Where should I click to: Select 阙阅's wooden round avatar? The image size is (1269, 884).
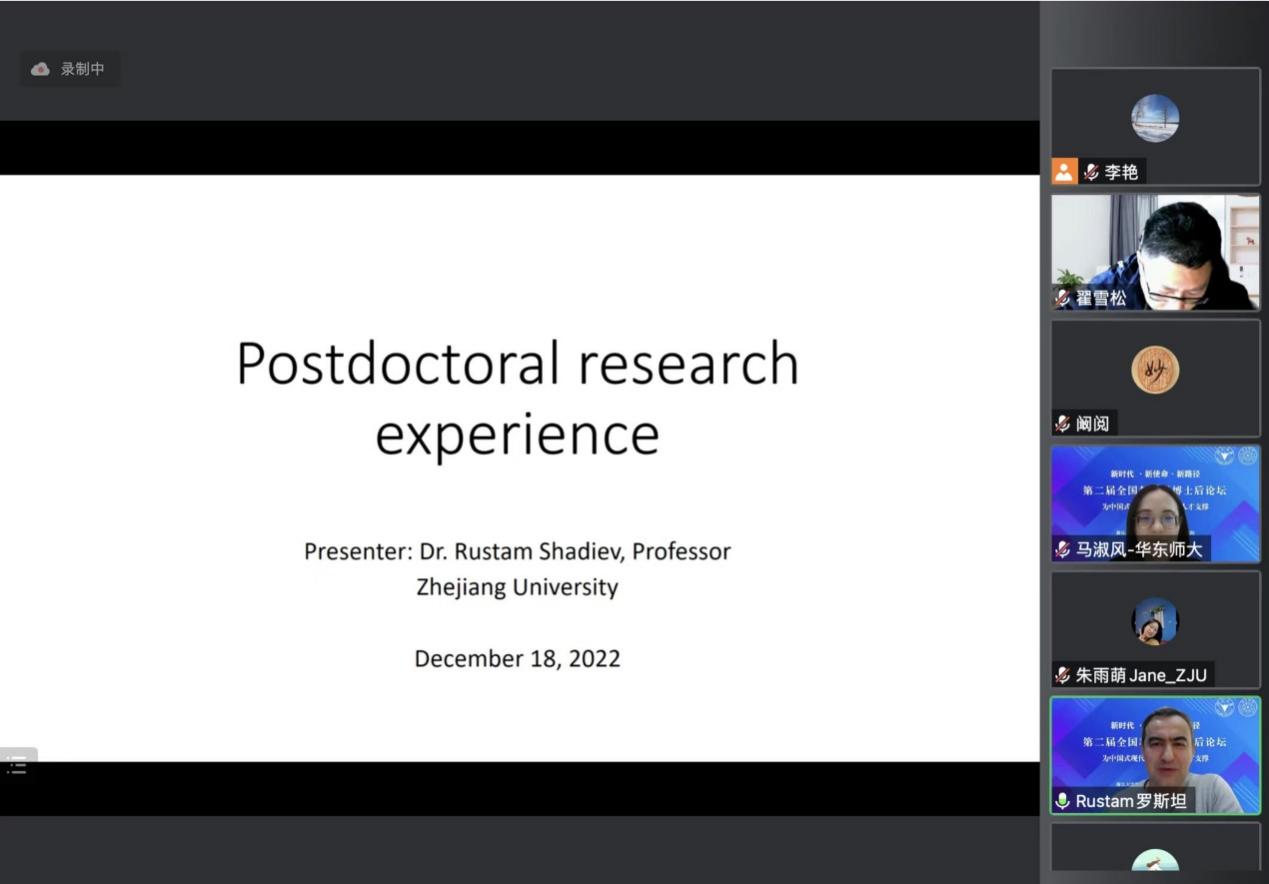[1155, 370]
